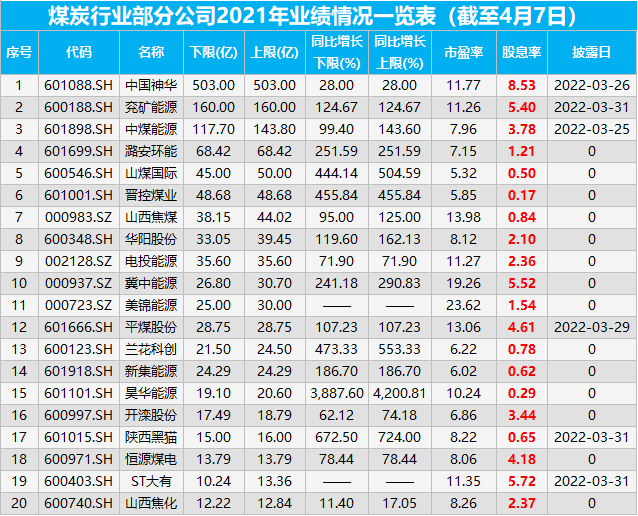
Task: Select stock code 601088.SH
Action: (x=79, y=85)
